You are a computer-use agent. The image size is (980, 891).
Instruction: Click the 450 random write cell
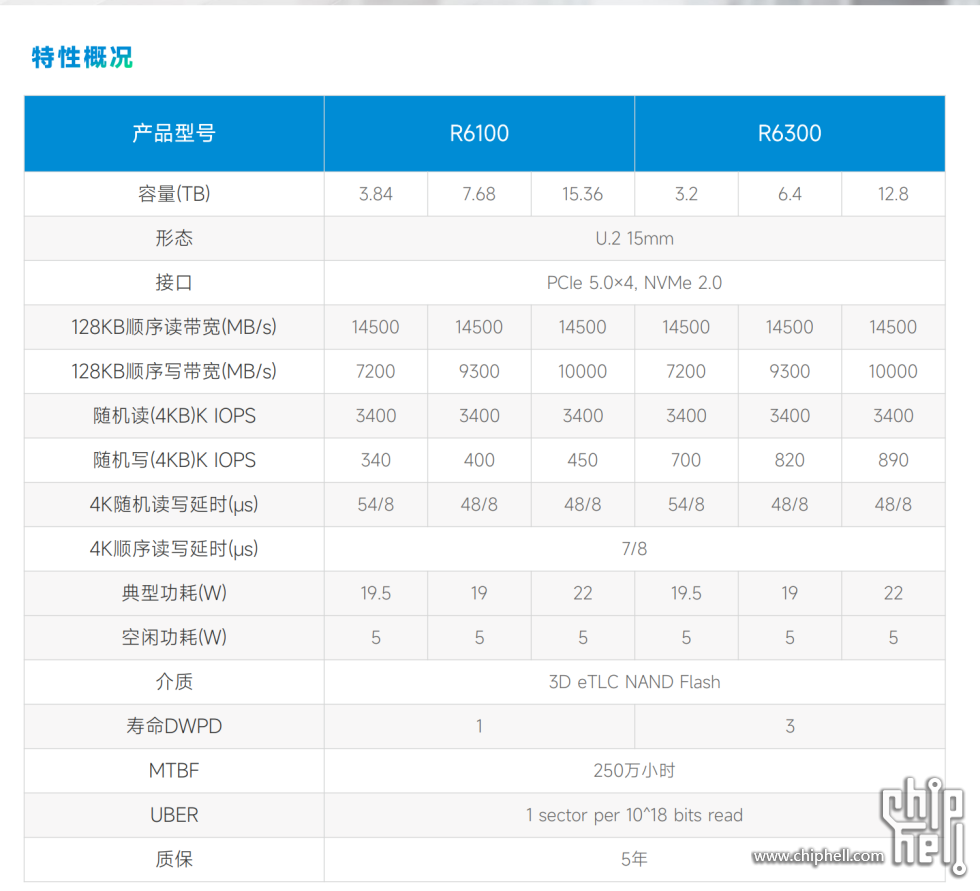(x=582, y=460)
